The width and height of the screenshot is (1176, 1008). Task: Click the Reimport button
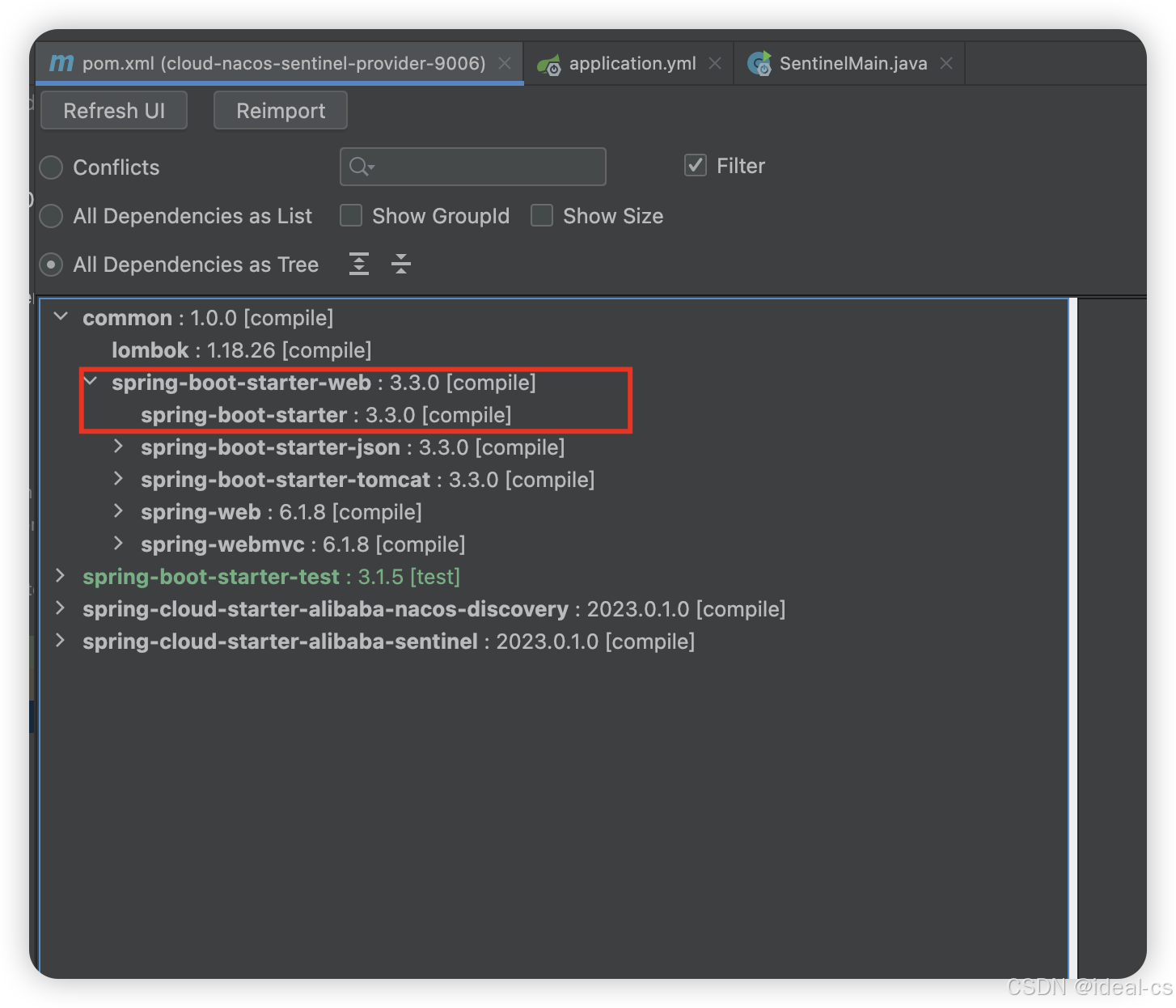pos(281,110)
